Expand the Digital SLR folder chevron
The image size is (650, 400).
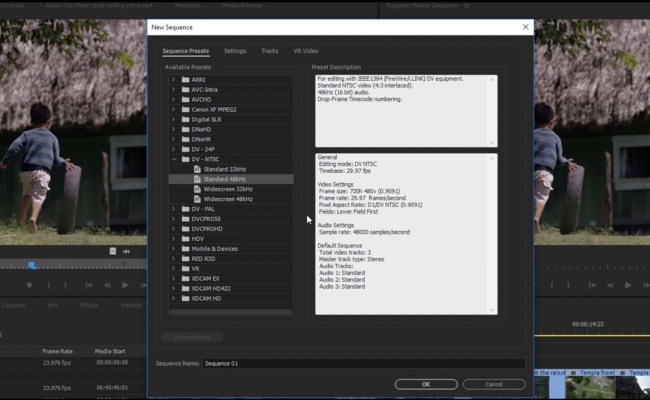pos(174,119)
